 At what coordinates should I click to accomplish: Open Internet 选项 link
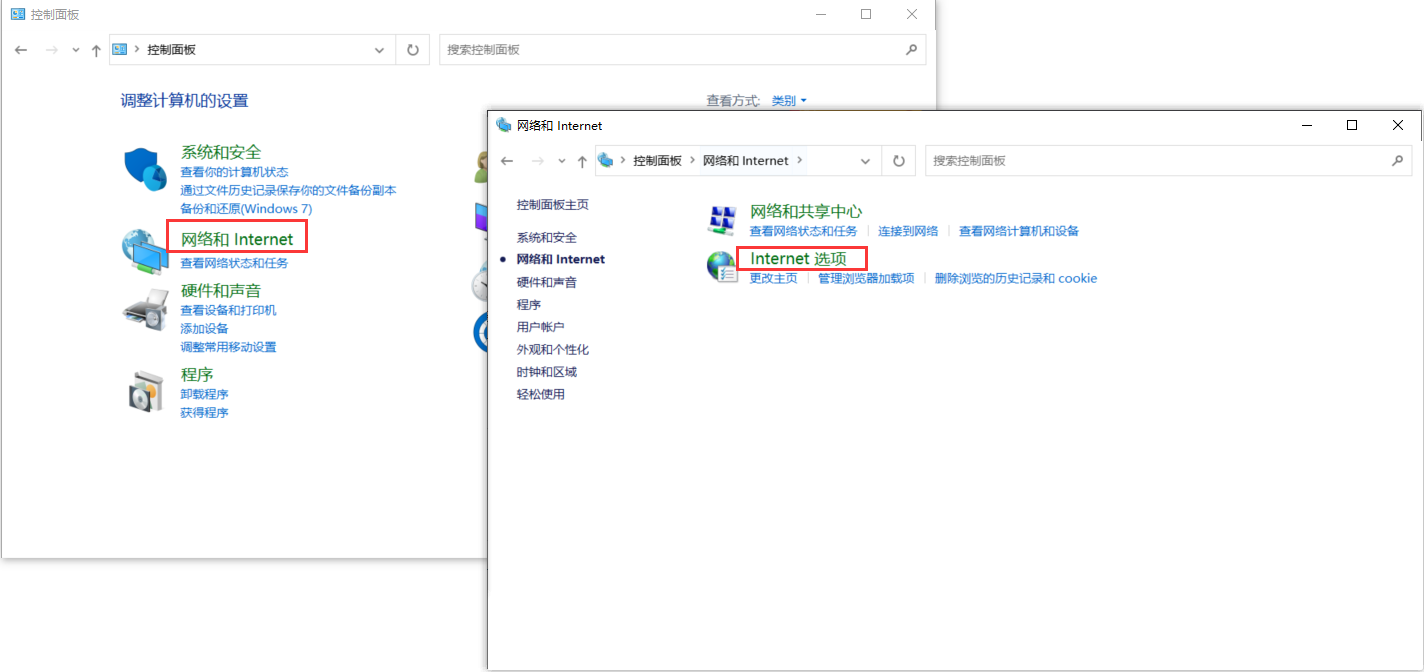[x=798, y=258]
